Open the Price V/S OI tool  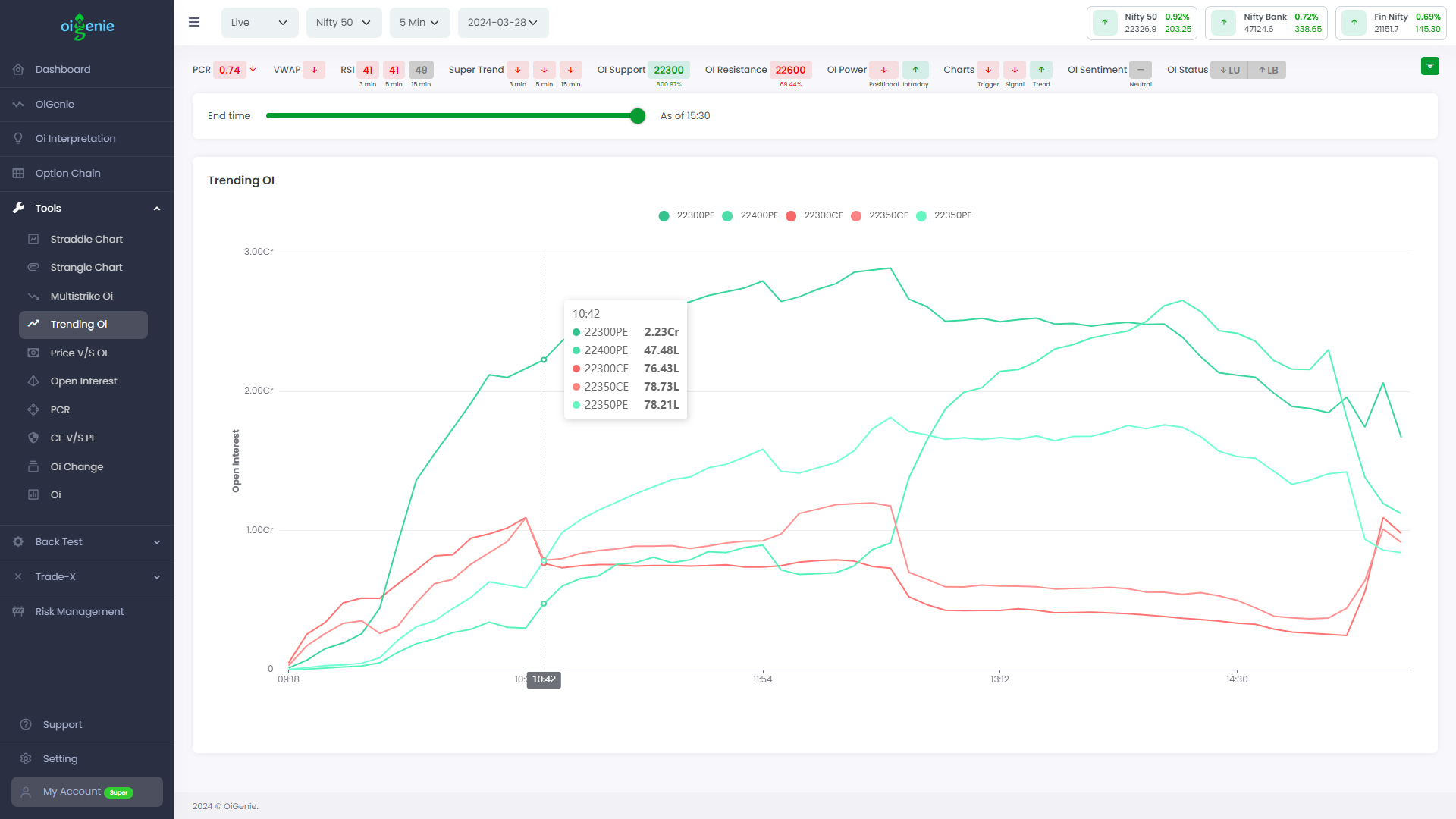[x=81, y=353]
